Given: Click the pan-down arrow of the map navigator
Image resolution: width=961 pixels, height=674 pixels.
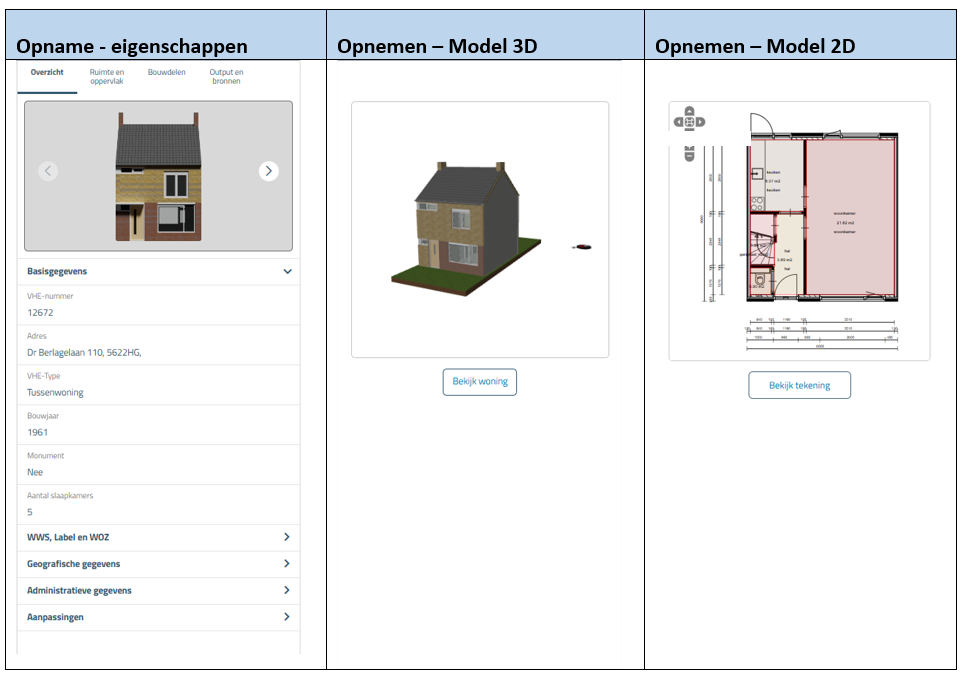Looking at the screenshot, I should (x=689, y=130).
